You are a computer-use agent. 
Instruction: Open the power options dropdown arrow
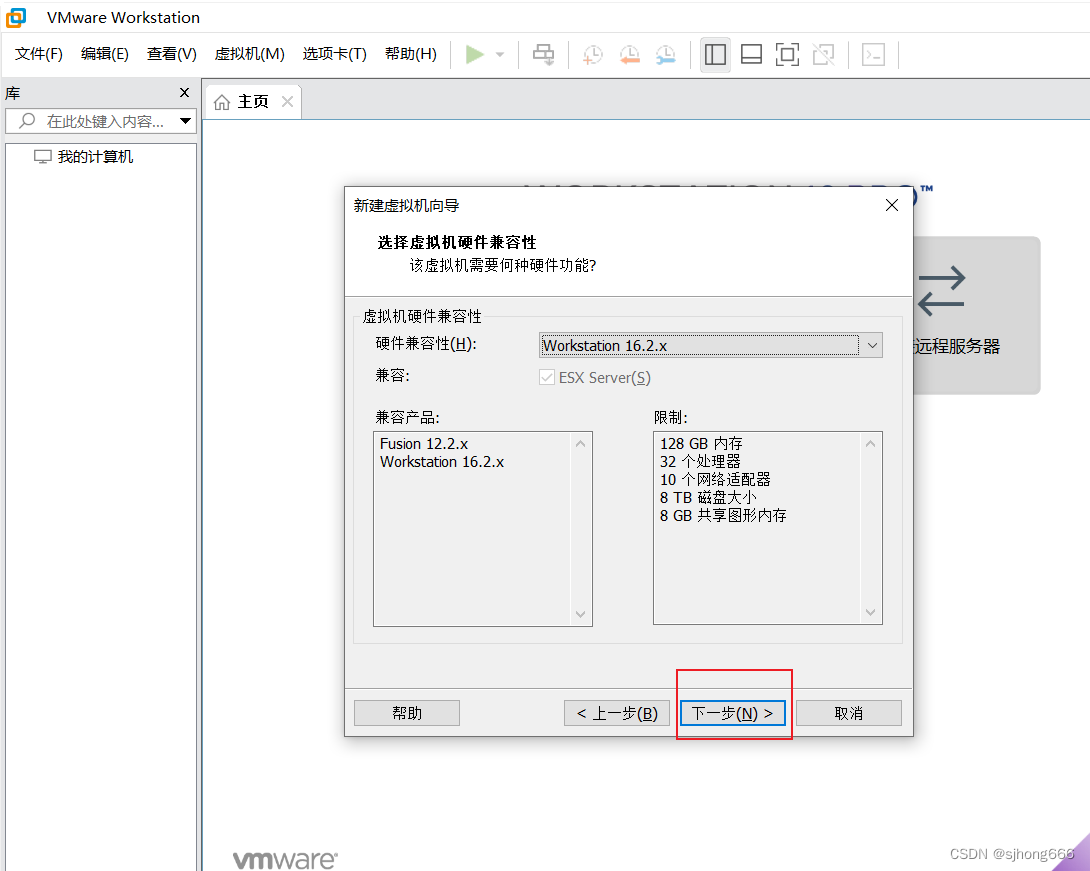coord(500,54)
